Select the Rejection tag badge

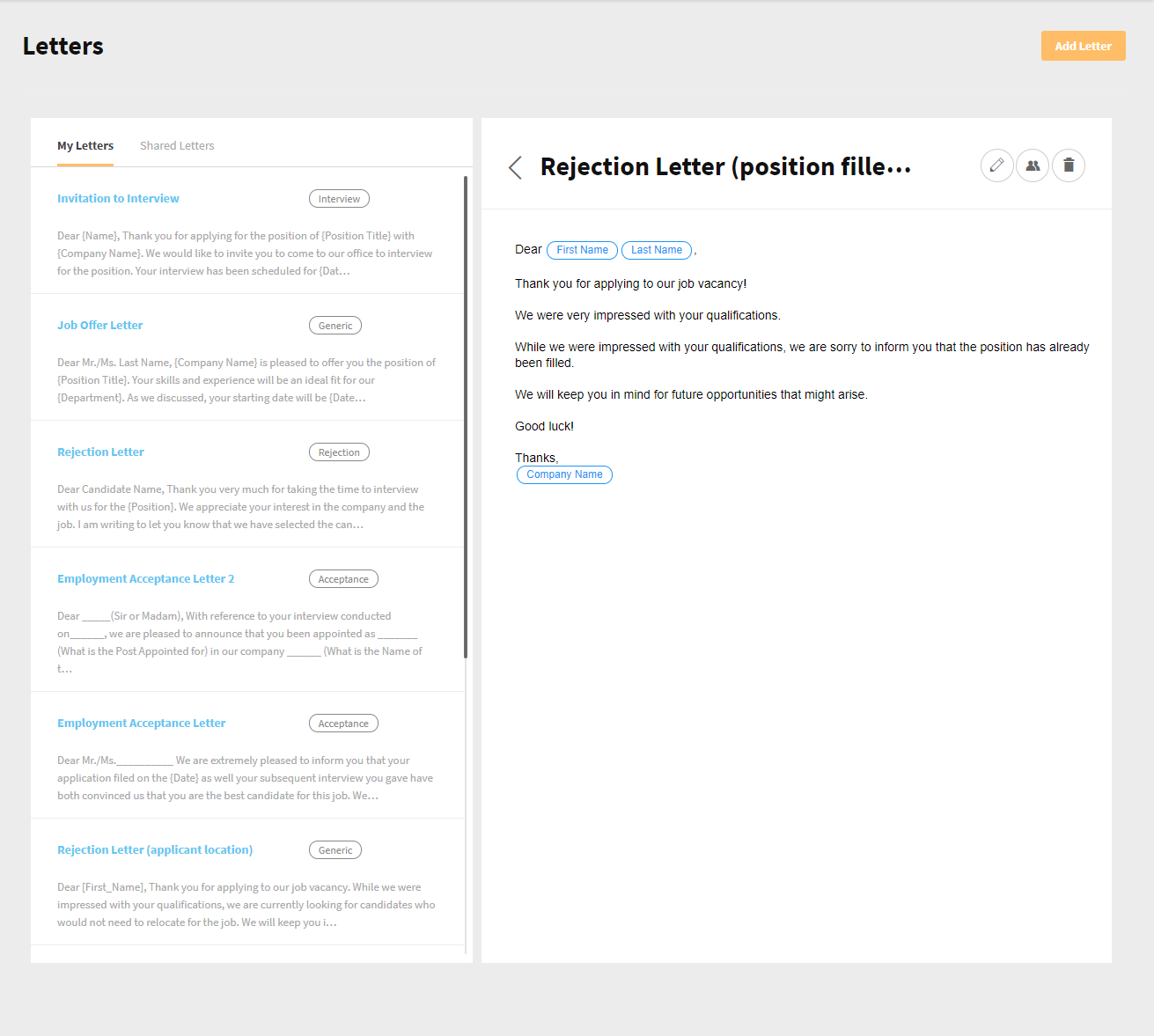(x=339, y=452)
